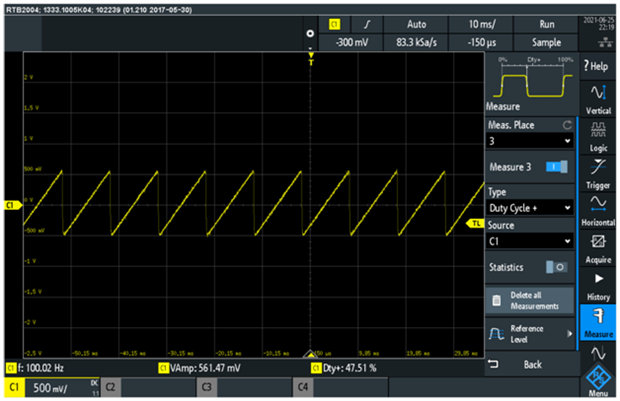This screenshot has width=620, height=401.
Task: Click the VAmp: 561.47 mV measurement
Action: [x=200, y=368]
